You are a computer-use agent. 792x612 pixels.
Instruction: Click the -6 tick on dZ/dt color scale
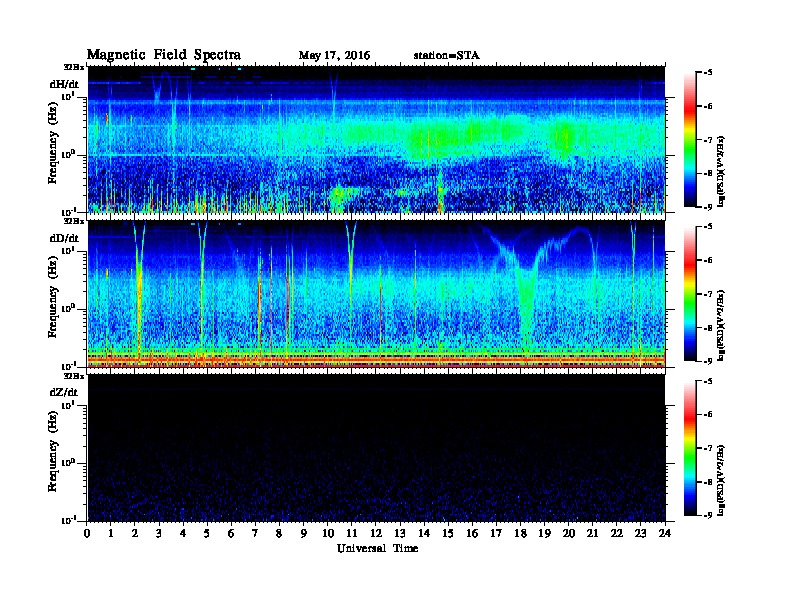708,414
